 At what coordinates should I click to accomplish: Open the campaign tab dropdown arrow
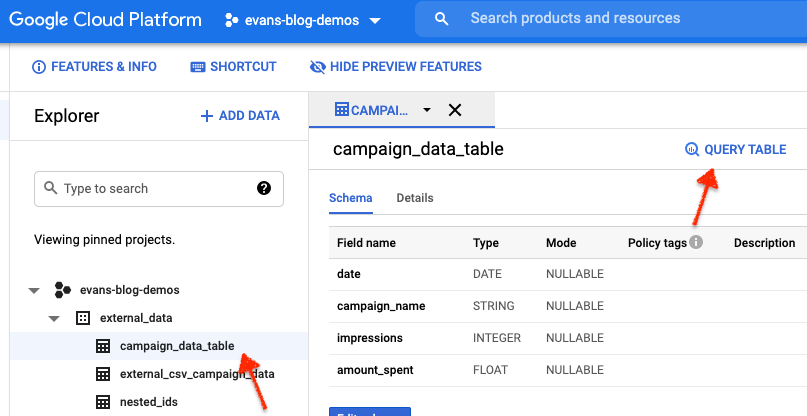pos(427,110)
